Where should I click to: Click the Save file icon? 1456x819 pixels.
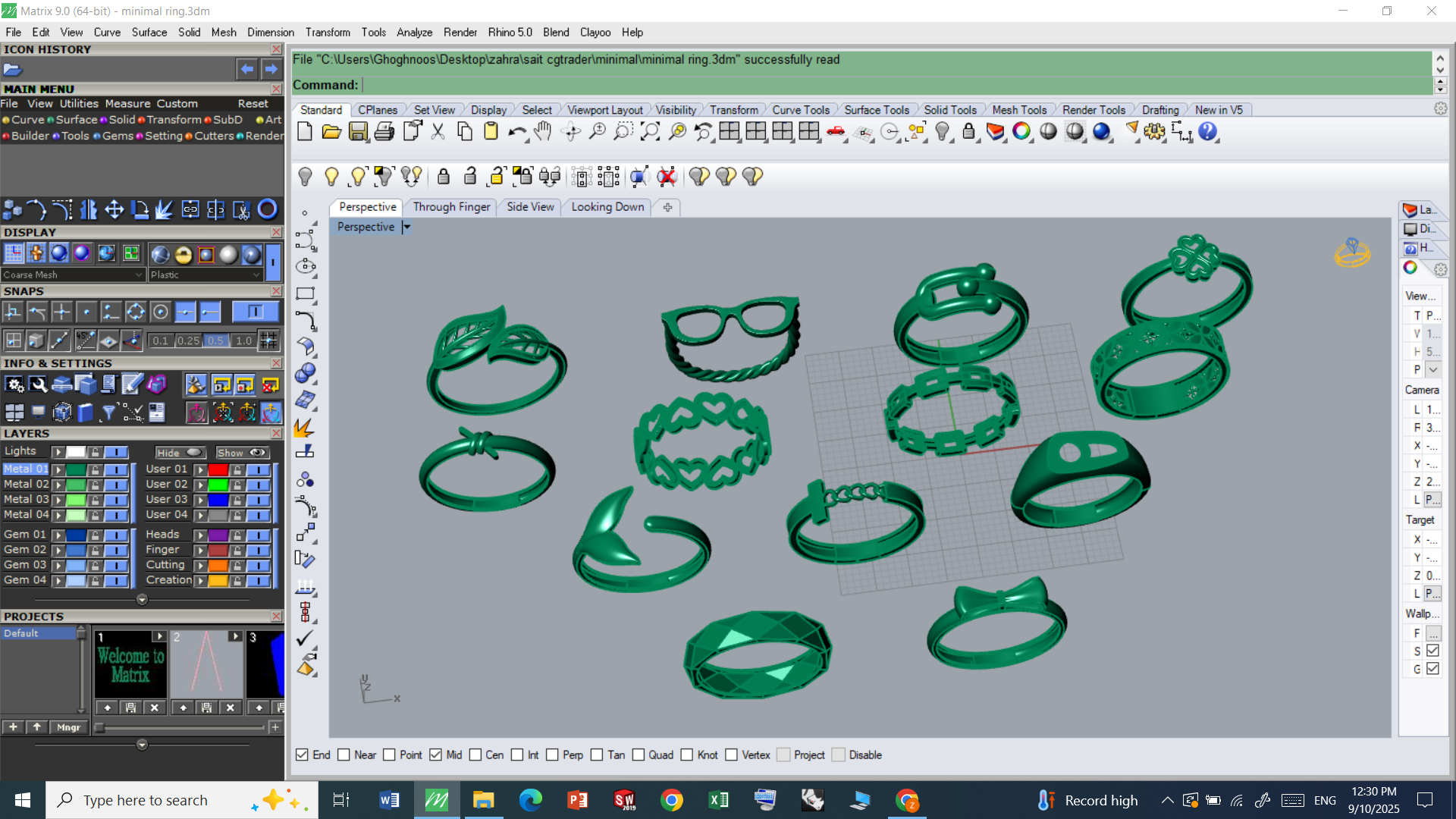[x=358, y=132]
